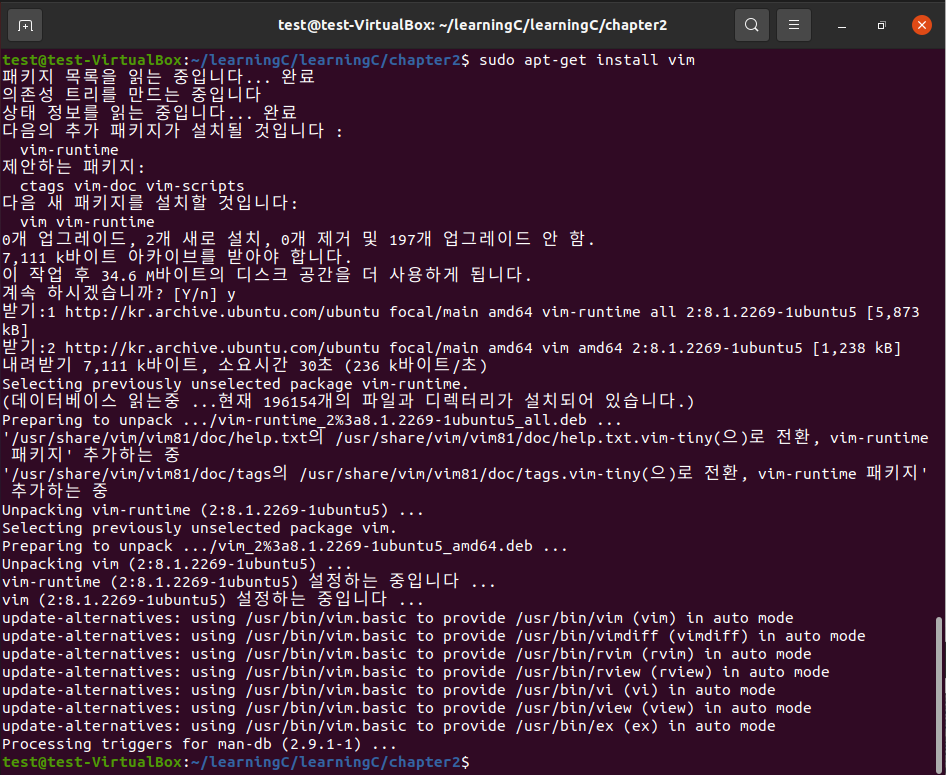This screenshot has width=946, height=775.
Task: Click the terminal scrollbar thumb
Action: tap(938, 694)
